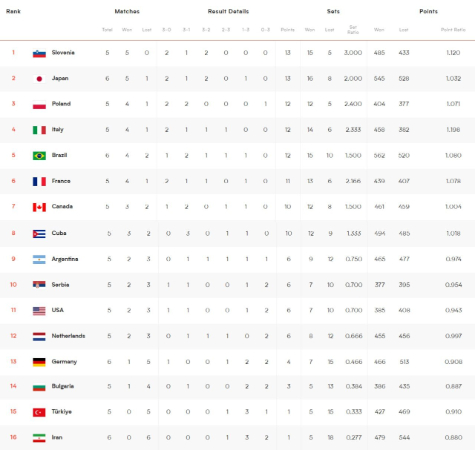The image size is (475, 450).
Task: Click the USA team name
Action: (57, 310)
